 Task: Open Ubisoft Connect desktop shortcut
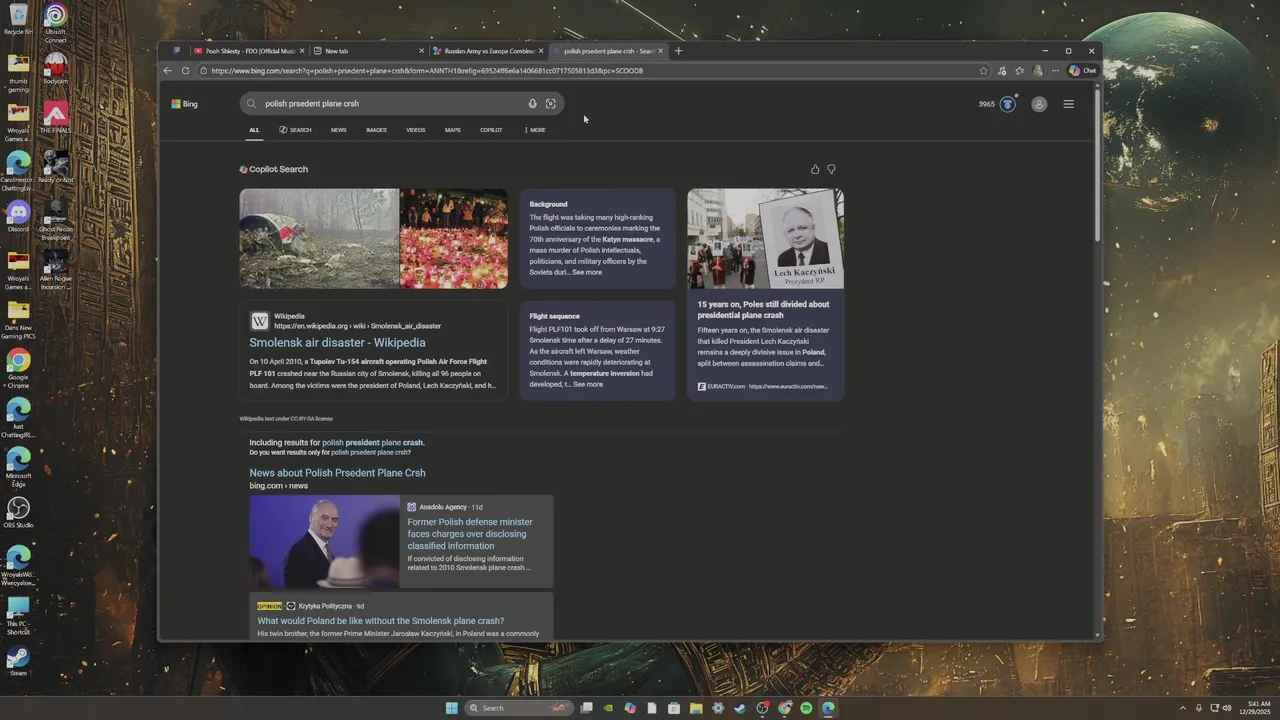[56, 23]
